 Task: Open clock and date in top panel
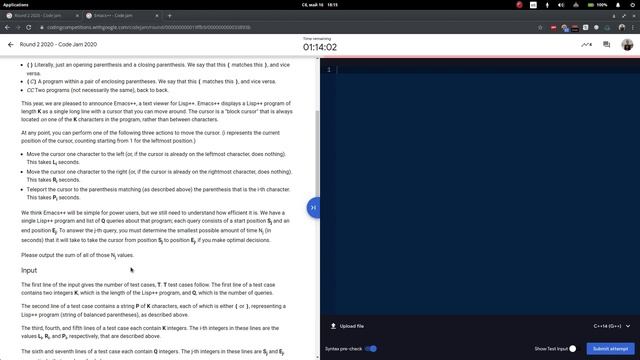pyautogui.click(x=320, y=5)
